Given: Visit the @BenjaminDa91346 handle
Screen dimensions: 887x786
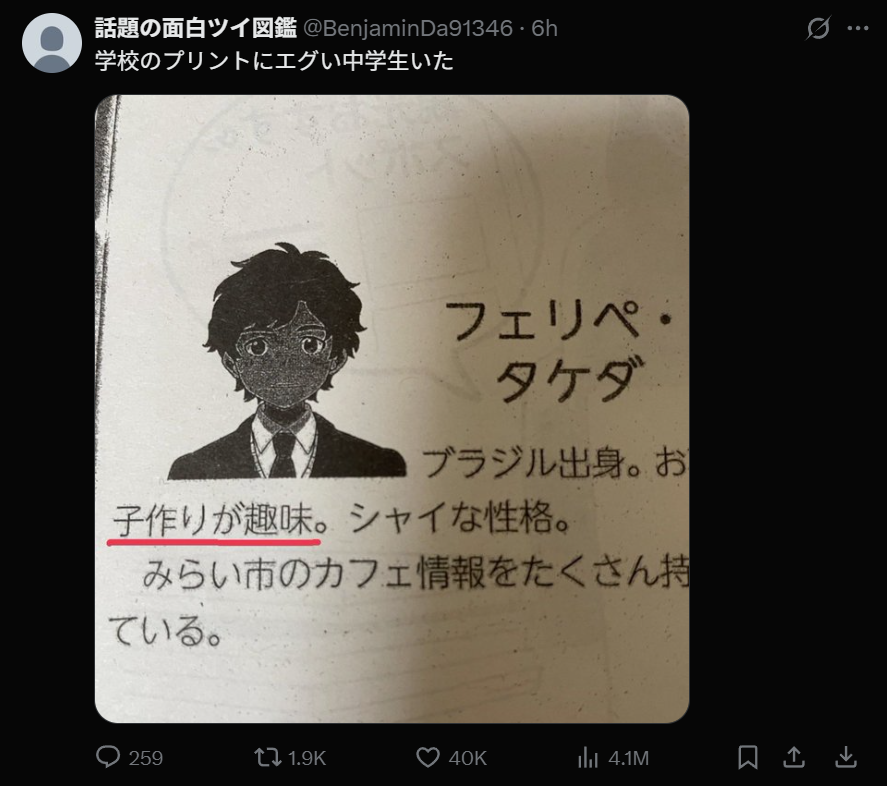Looking at the screenshot, I should click(408, 28).
